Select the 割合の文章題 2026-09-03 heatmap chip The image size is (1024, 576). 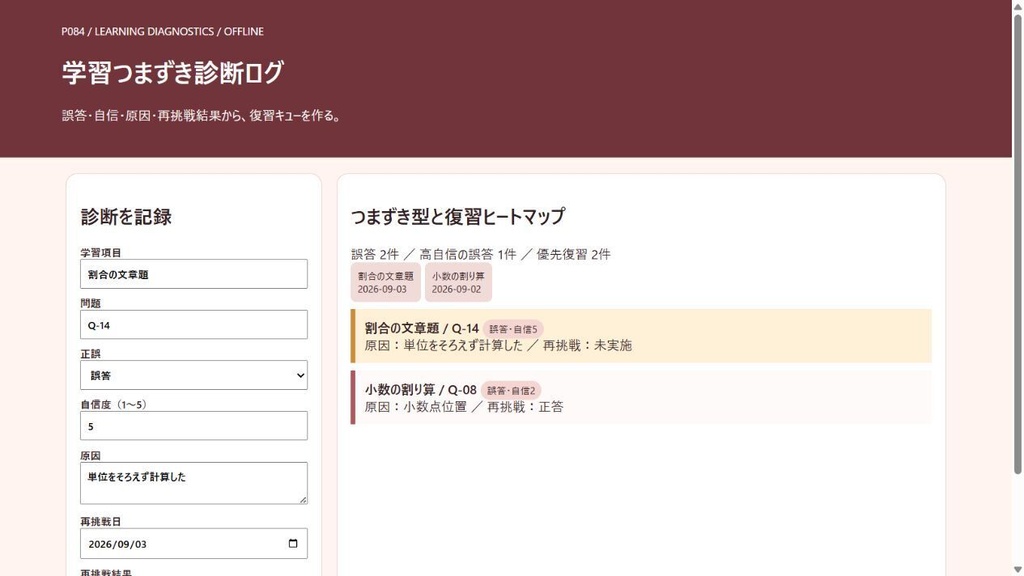tap(385, 282)
